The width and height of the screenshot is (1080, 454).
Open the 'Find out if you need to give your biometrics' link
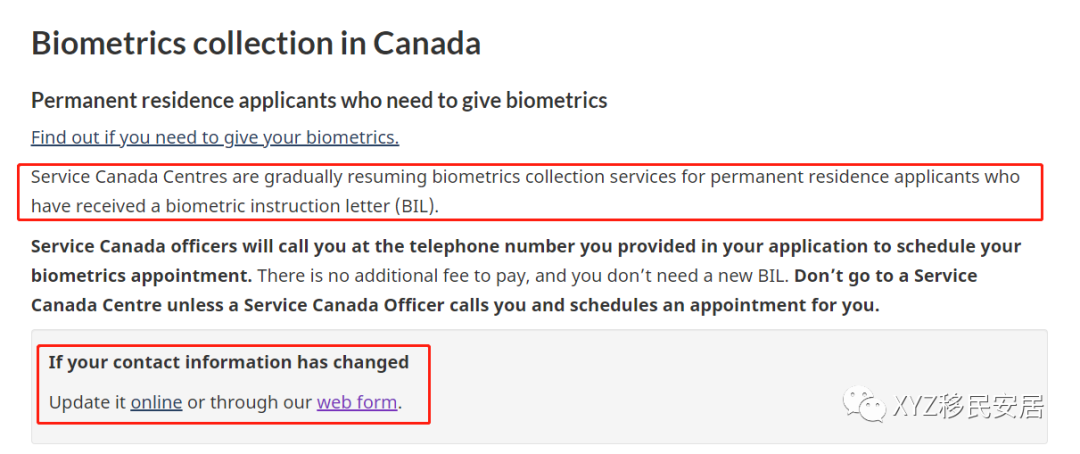[x=215, y=138]
